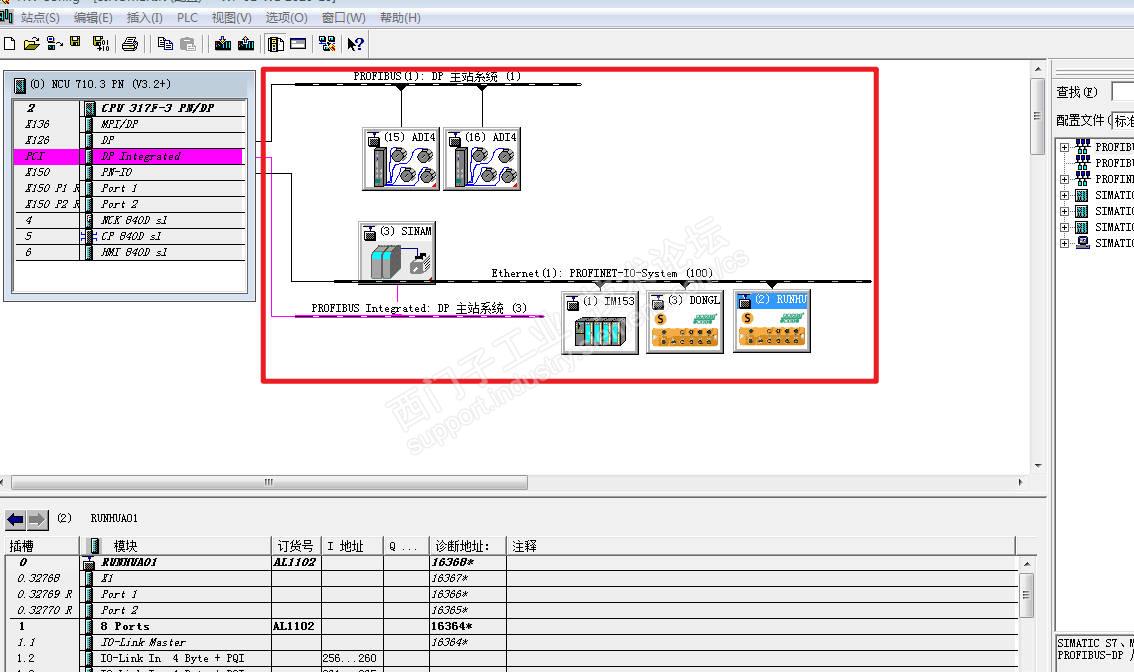
Task: Click the station view vertical scrollbar down arrow
Action: coord(1038,466)
